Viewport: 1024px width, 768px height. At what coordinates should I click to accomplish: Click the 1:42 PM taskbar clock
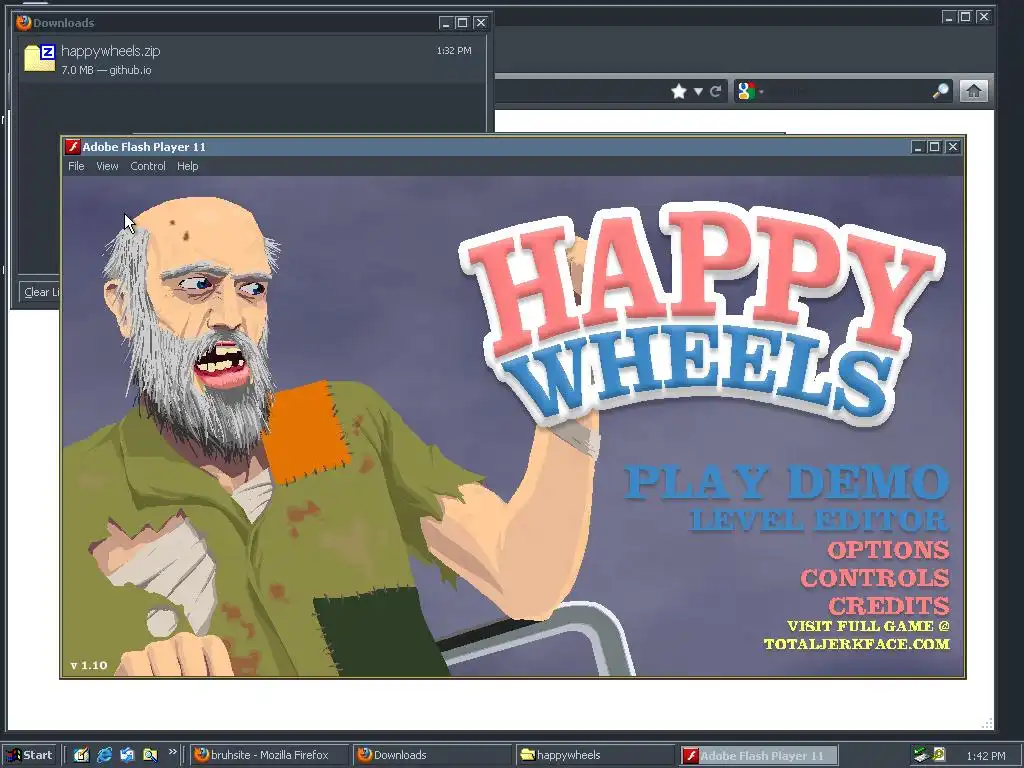click(x=985, y=756)
